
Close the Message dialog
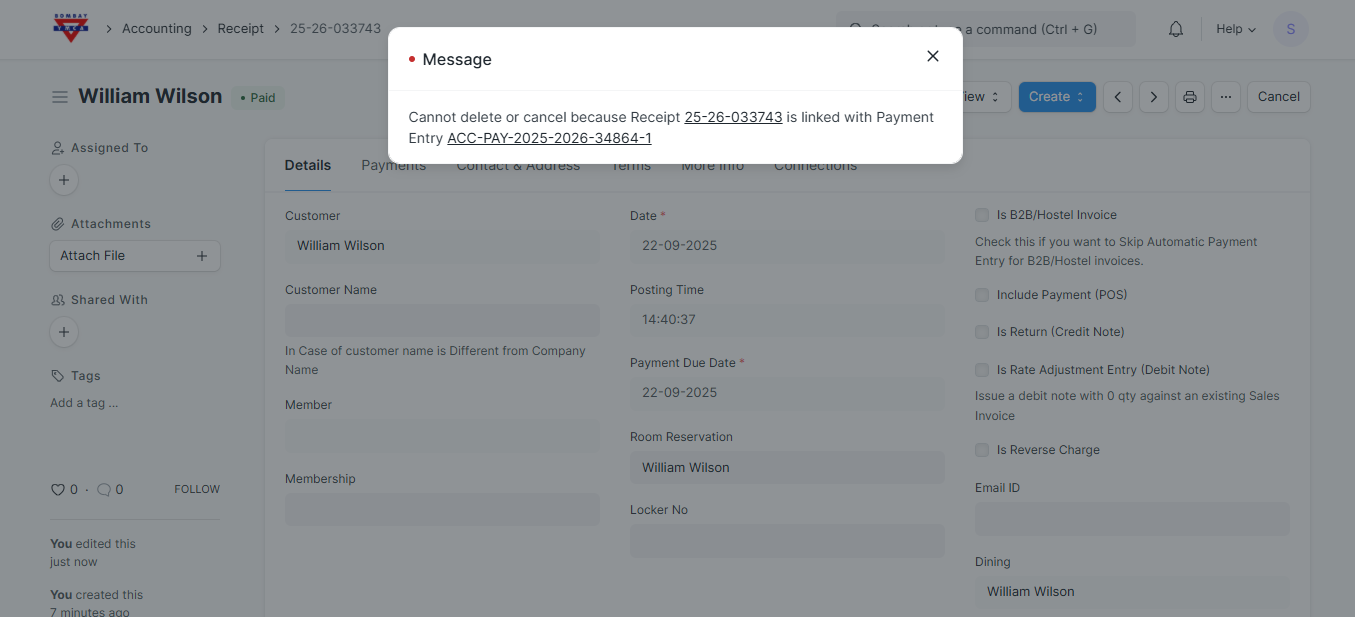(932, 56)
